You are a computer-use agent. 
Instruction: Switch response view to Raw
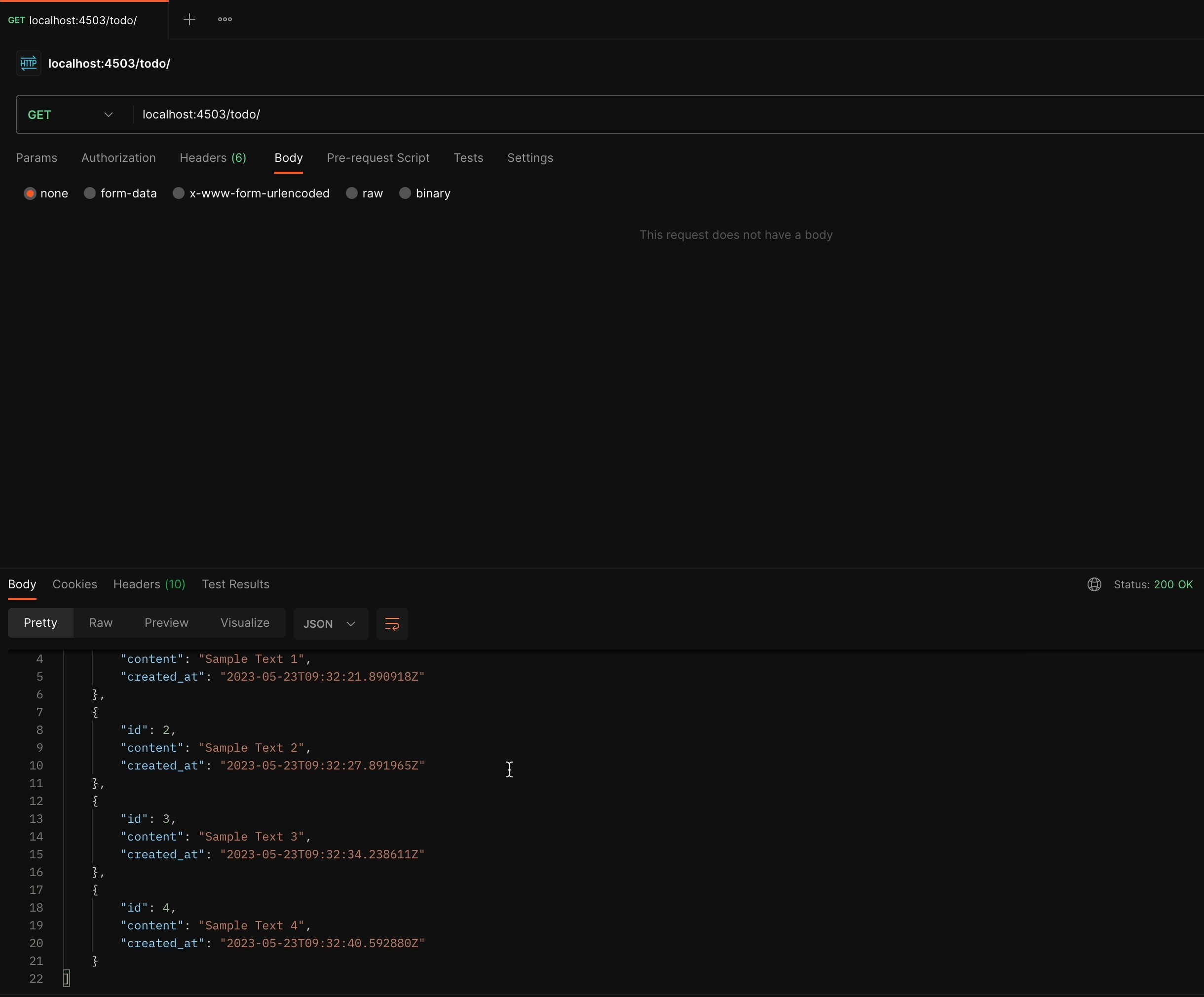click(x=101, y=622)
